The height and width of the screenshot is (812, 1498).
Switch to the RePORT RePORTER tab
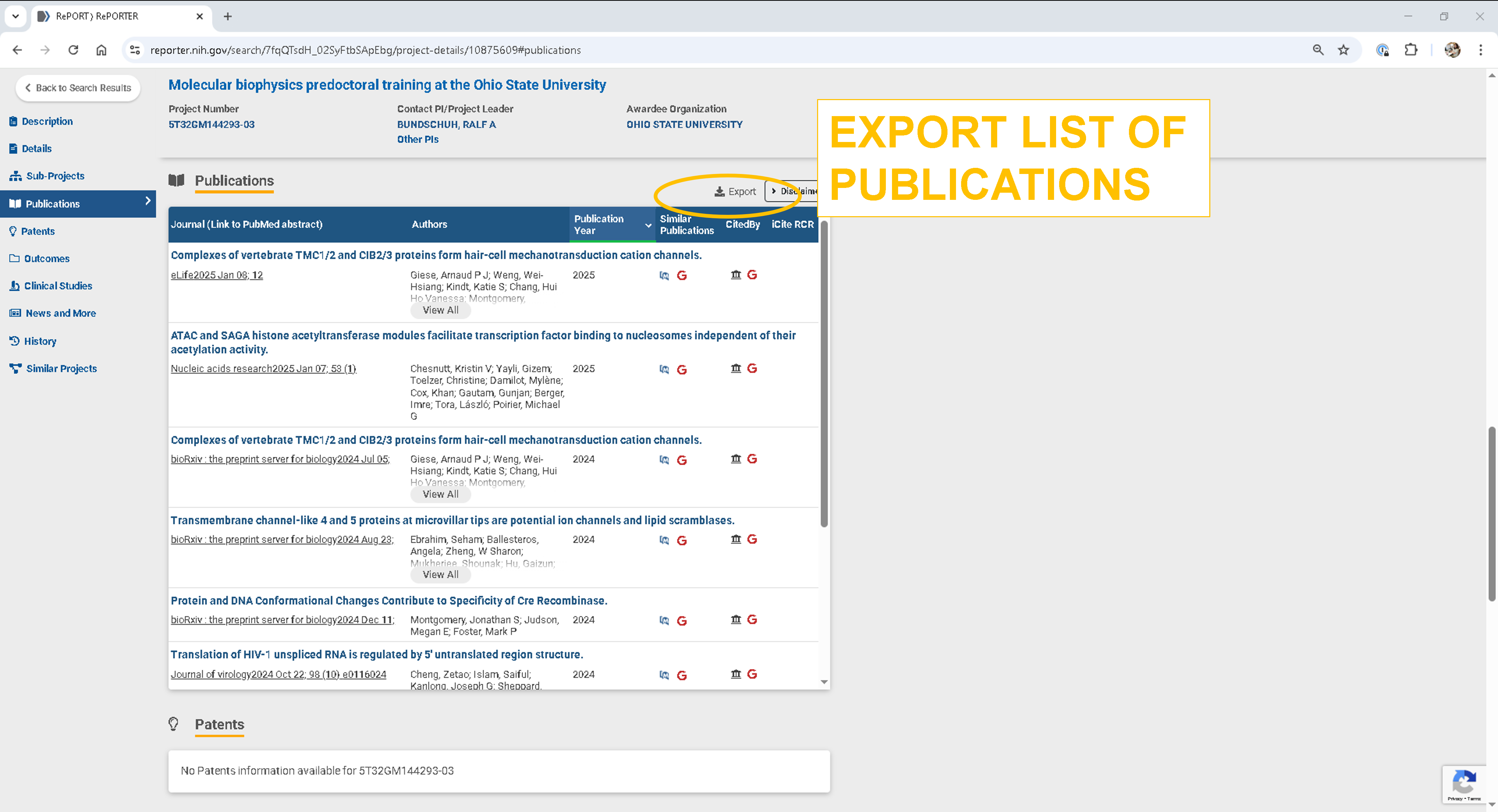click(x=96, y=16)
